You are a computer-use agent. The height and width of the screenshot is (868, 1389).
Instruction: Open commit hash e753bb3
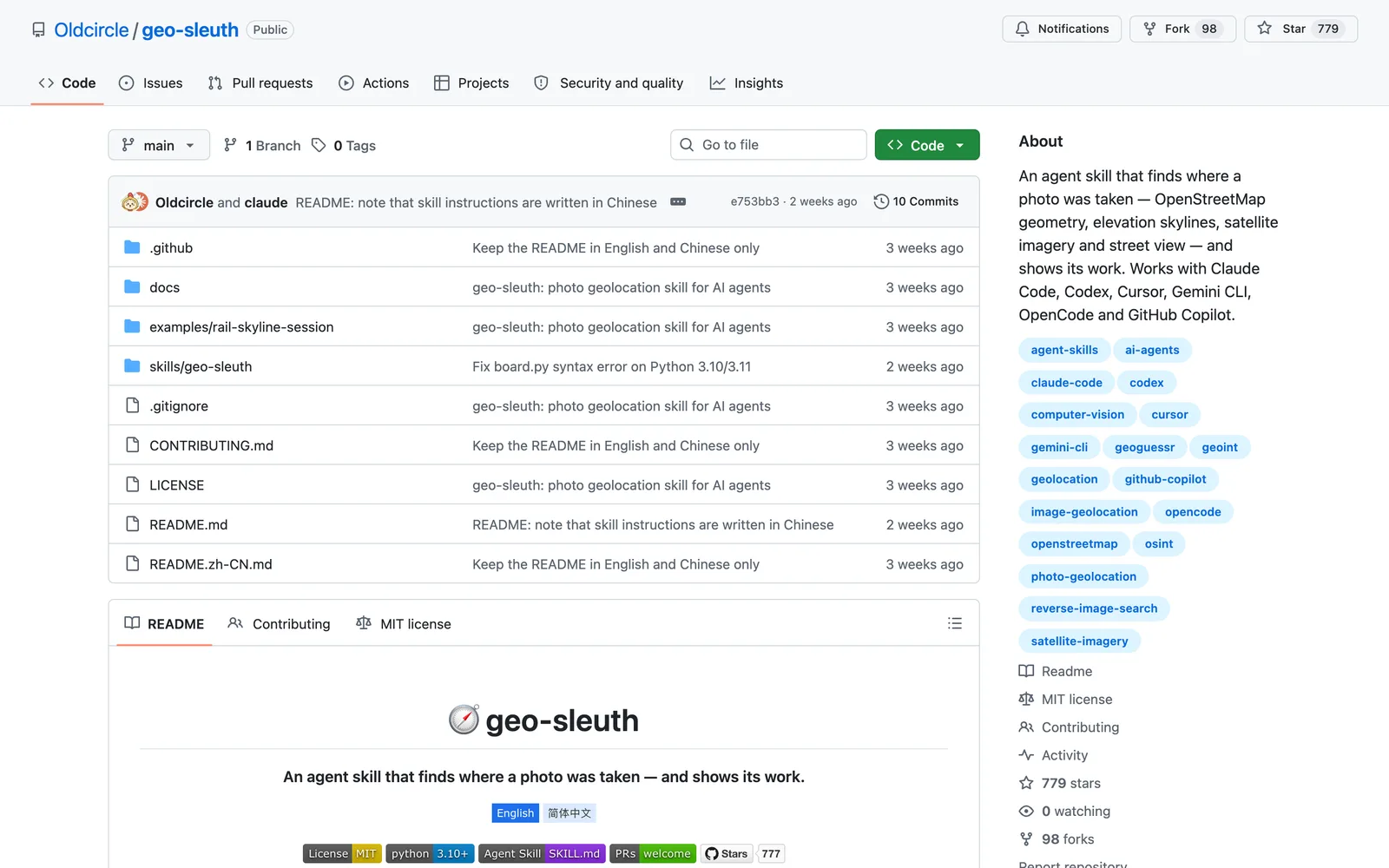754,201
